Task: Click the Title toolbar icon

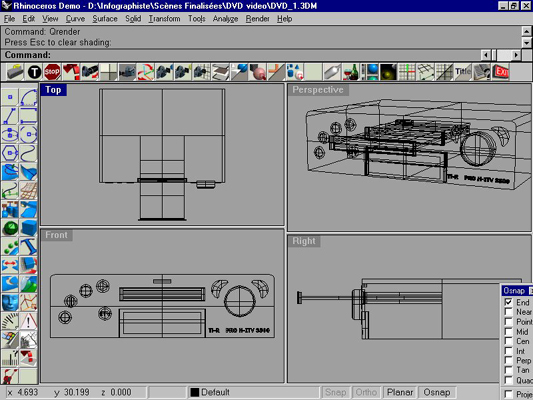Action: click(x=463, y=72)
